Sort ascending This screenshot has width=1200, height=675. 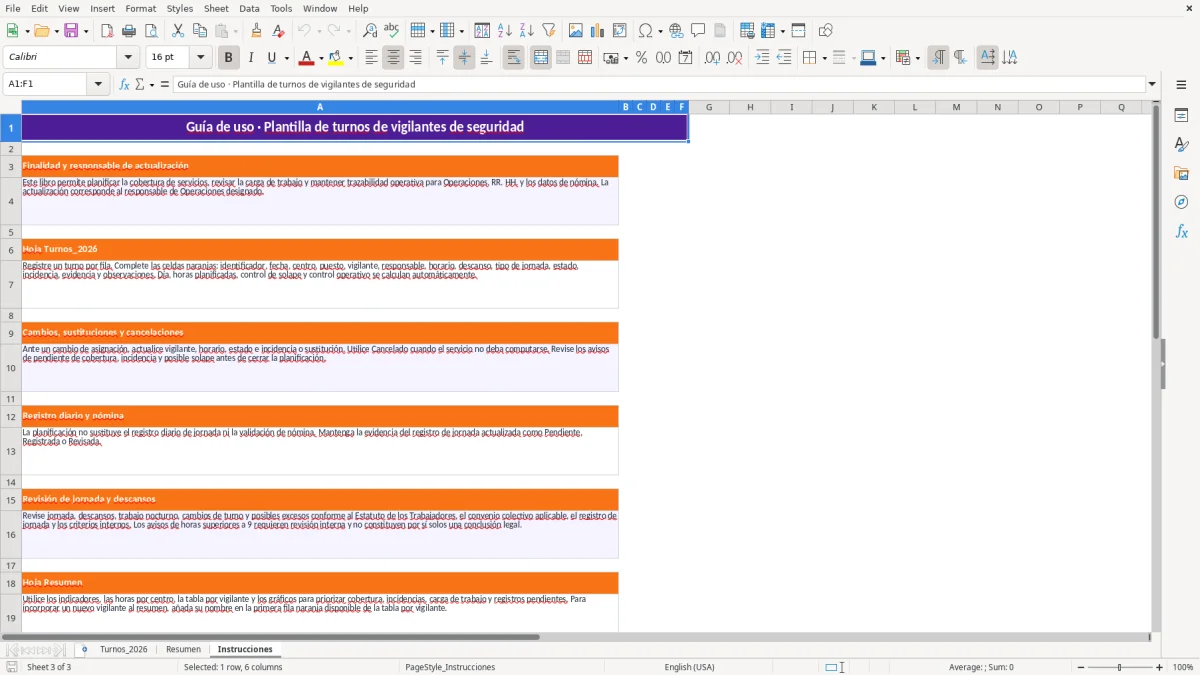(x=505, y=31)
